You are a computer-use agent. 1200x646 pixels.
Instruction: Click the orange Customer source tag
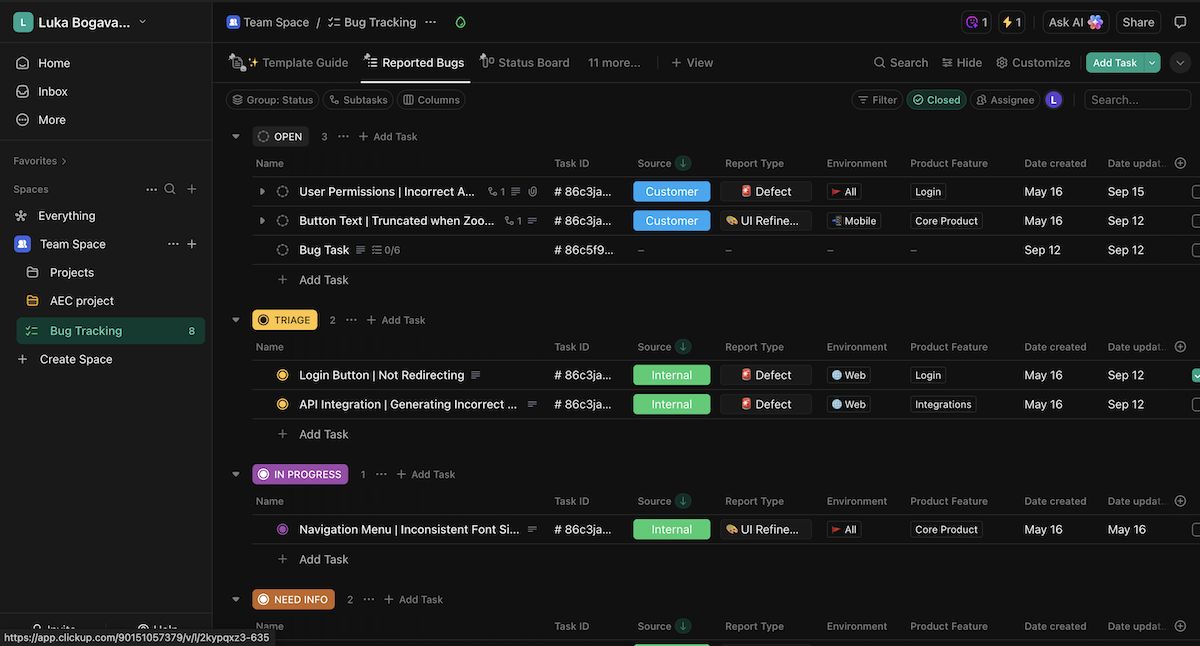click(x=671, y=191)
